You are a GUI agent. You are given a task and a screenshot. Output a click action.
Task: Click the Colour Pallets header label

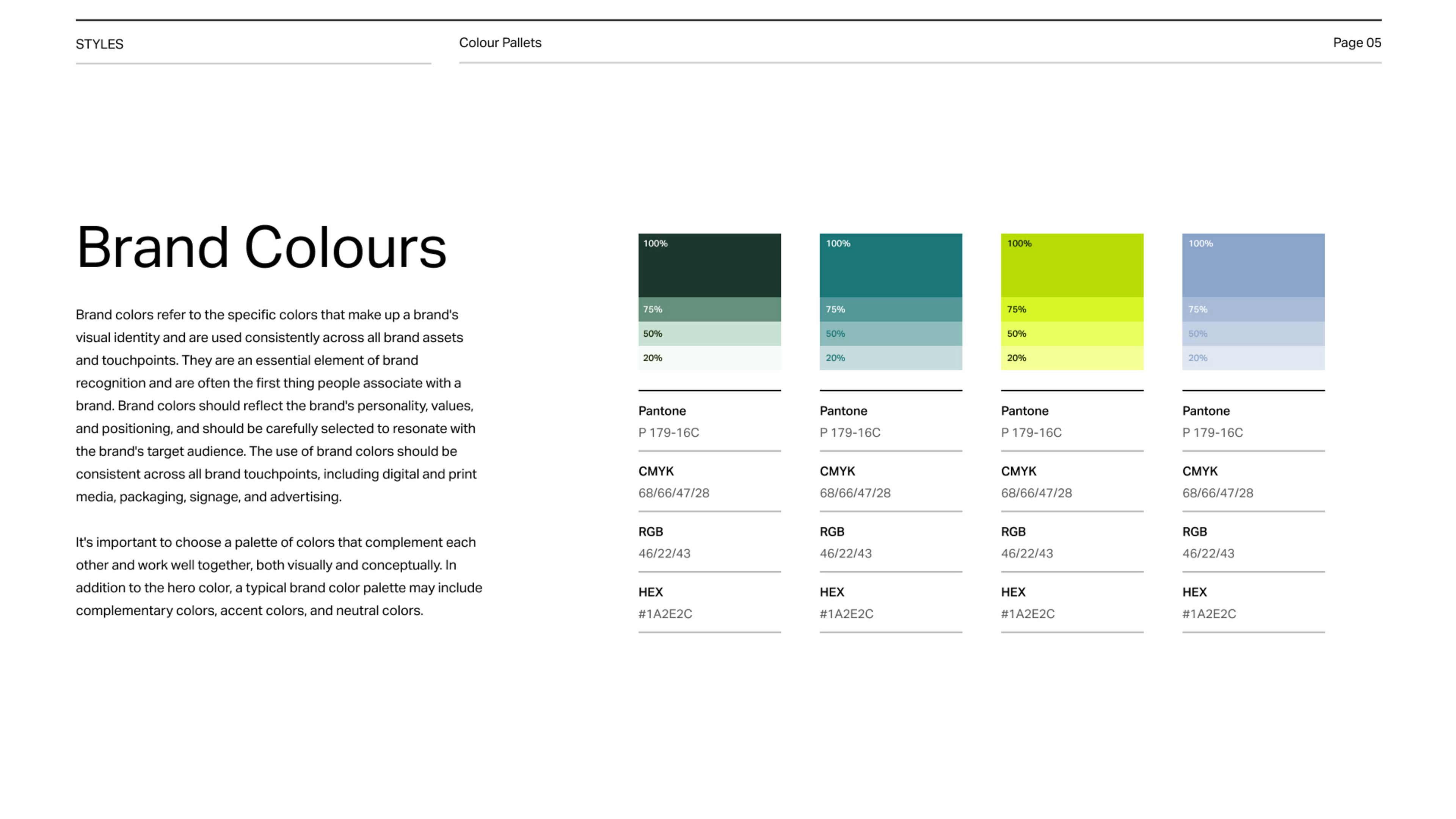(500, 43)
